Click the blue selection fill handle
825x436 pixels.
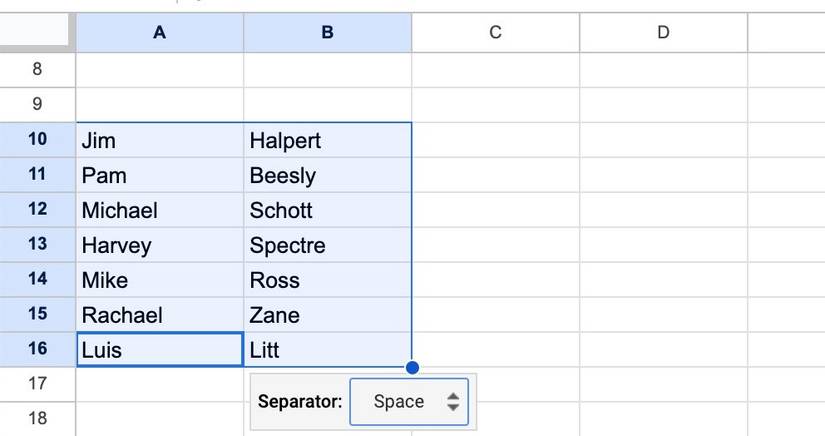[x=412, y=367]
